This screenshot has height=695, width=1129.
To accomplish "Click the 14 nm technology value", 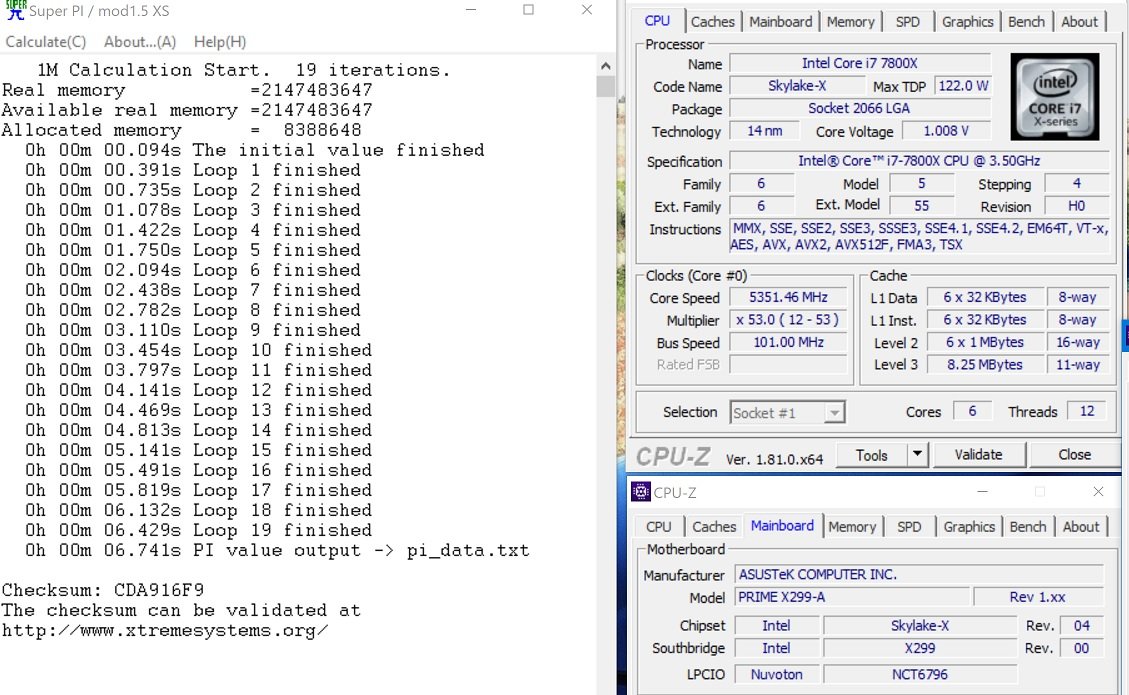I will [765, 131].
